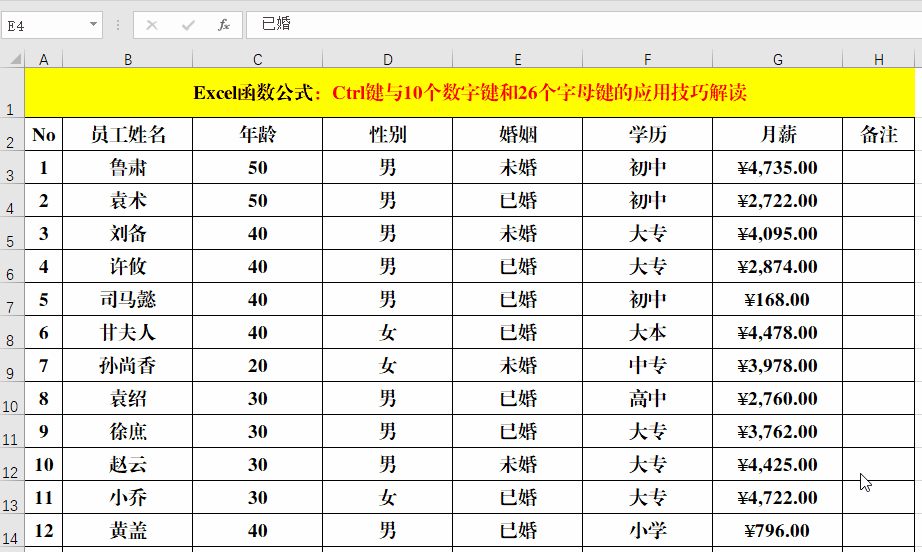Select the name cell 袁绍

coord(128,398)
